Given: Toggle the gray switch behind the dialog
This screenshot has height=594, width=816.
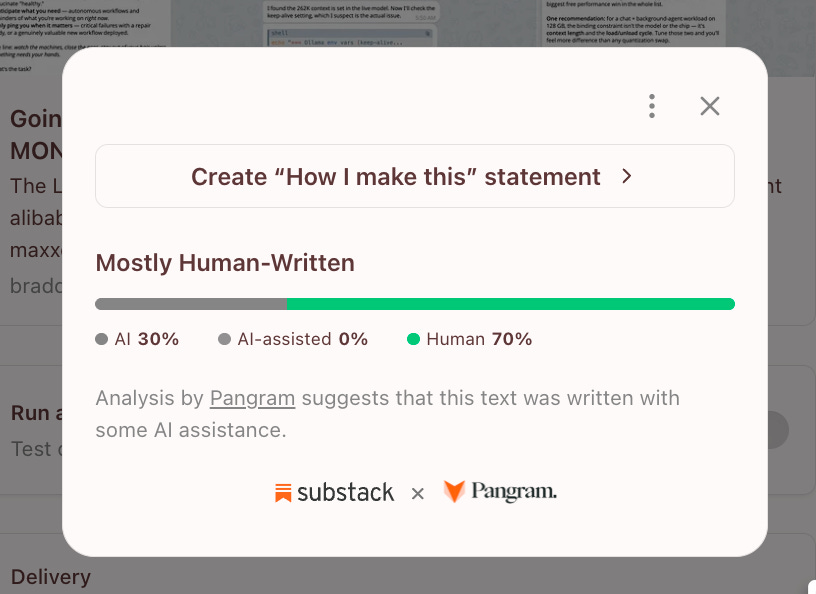Looking at the screenshot, I should pyautogui.click(x=777, y=430).
